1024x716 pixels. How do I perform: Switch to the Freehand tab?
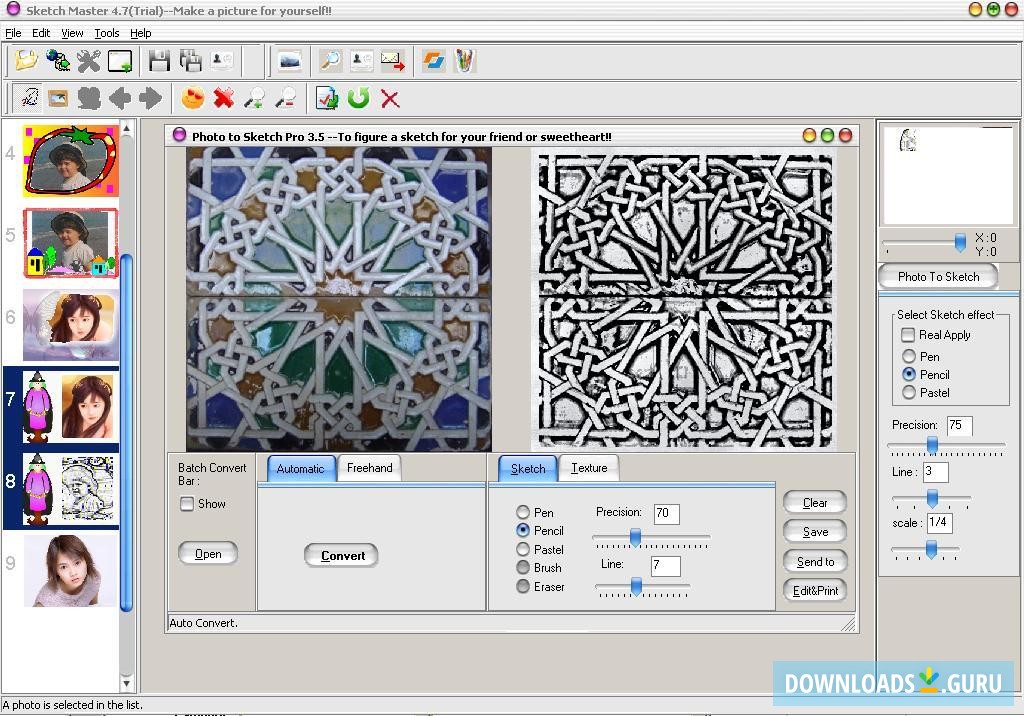pos(369,467)
